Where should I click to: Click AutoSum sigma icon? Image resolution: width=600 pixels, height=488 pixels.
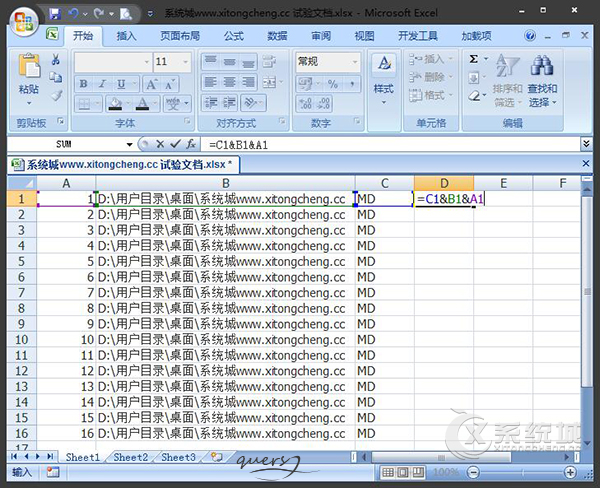tap(474, 59)
